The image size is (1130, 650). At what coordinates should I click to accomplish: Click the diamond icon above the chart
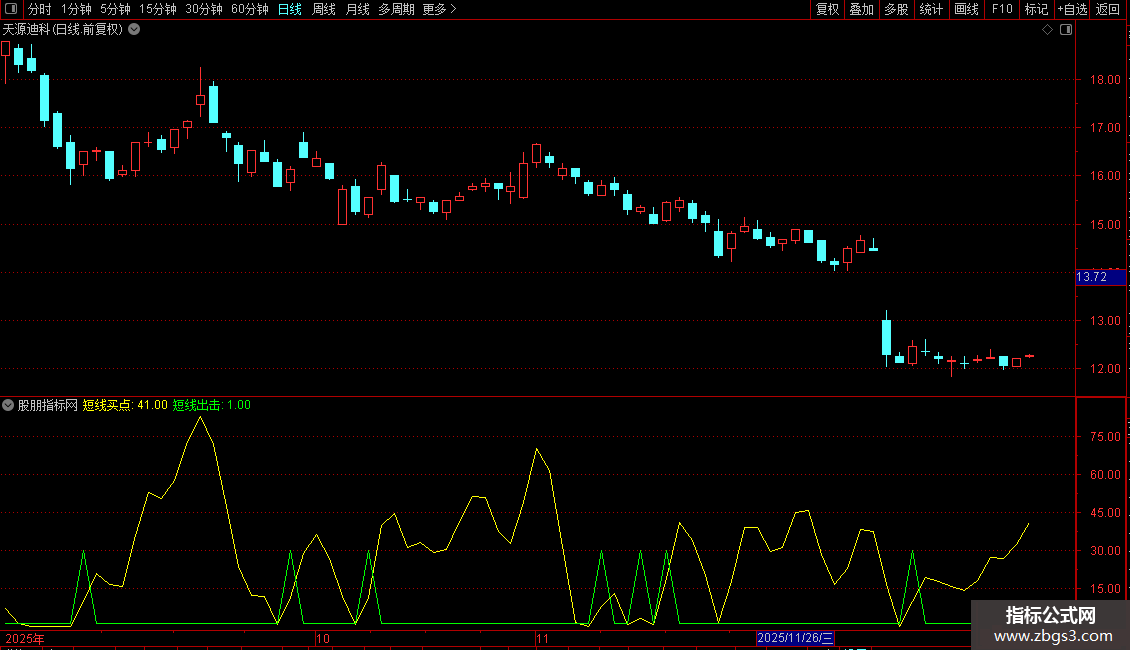(x=1048, y=30)
